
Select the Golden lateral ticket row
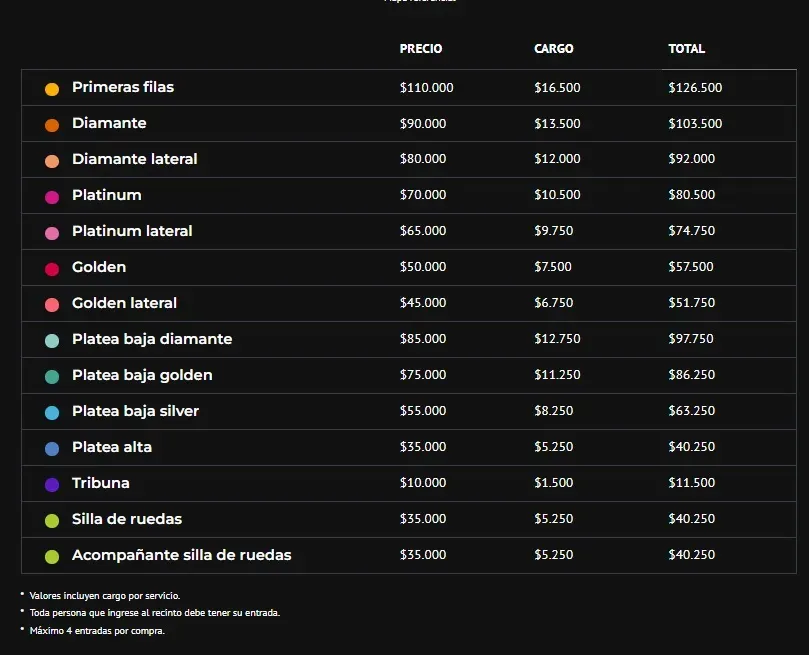[x=409, y=303]
